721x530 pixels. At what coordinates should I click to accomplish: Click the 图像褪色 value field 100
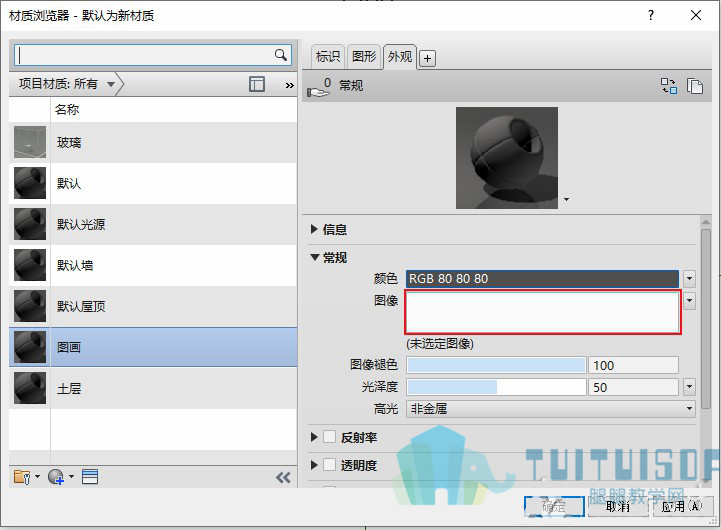633,365
